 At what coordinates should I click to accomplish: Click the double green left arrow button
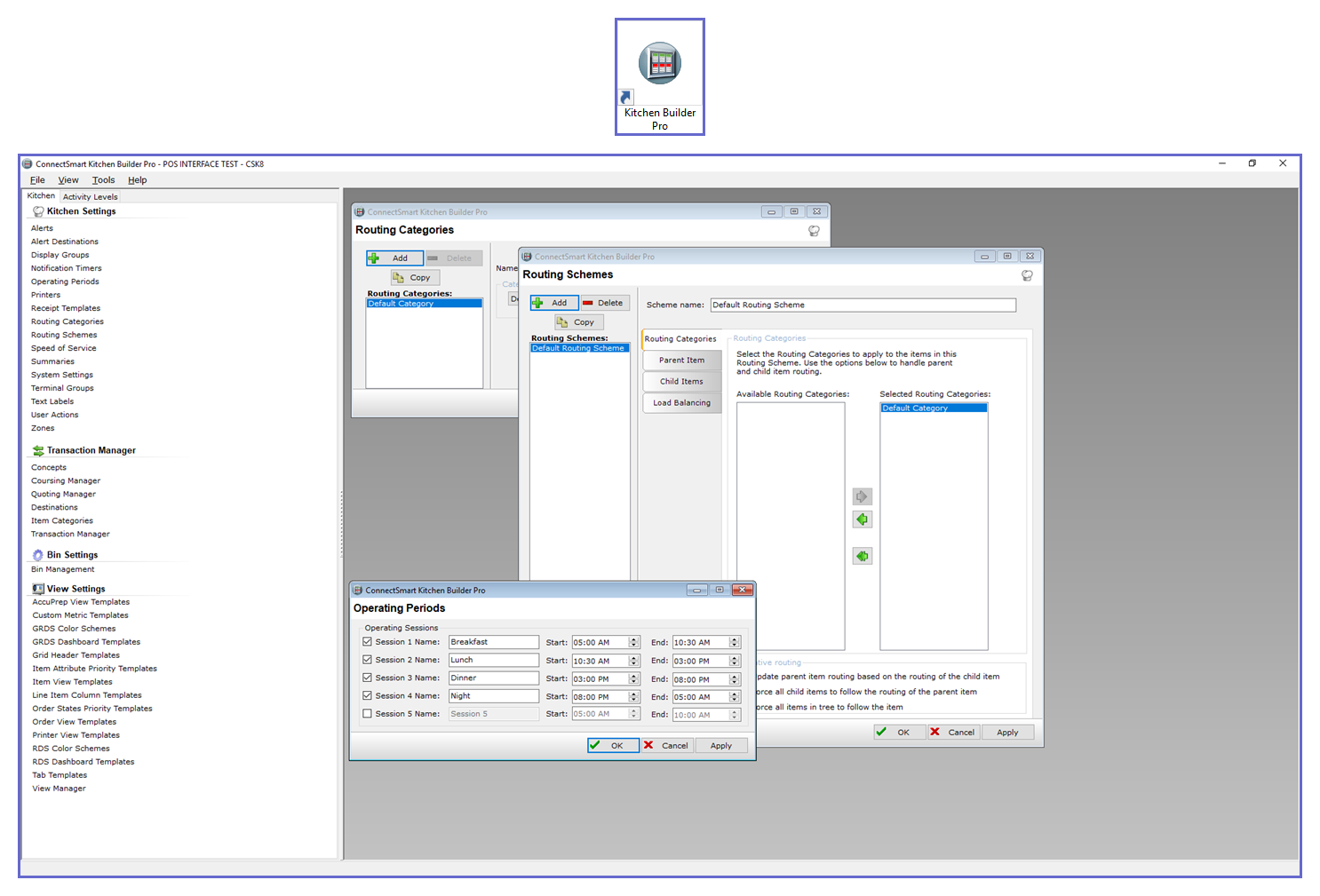(862, 556)
